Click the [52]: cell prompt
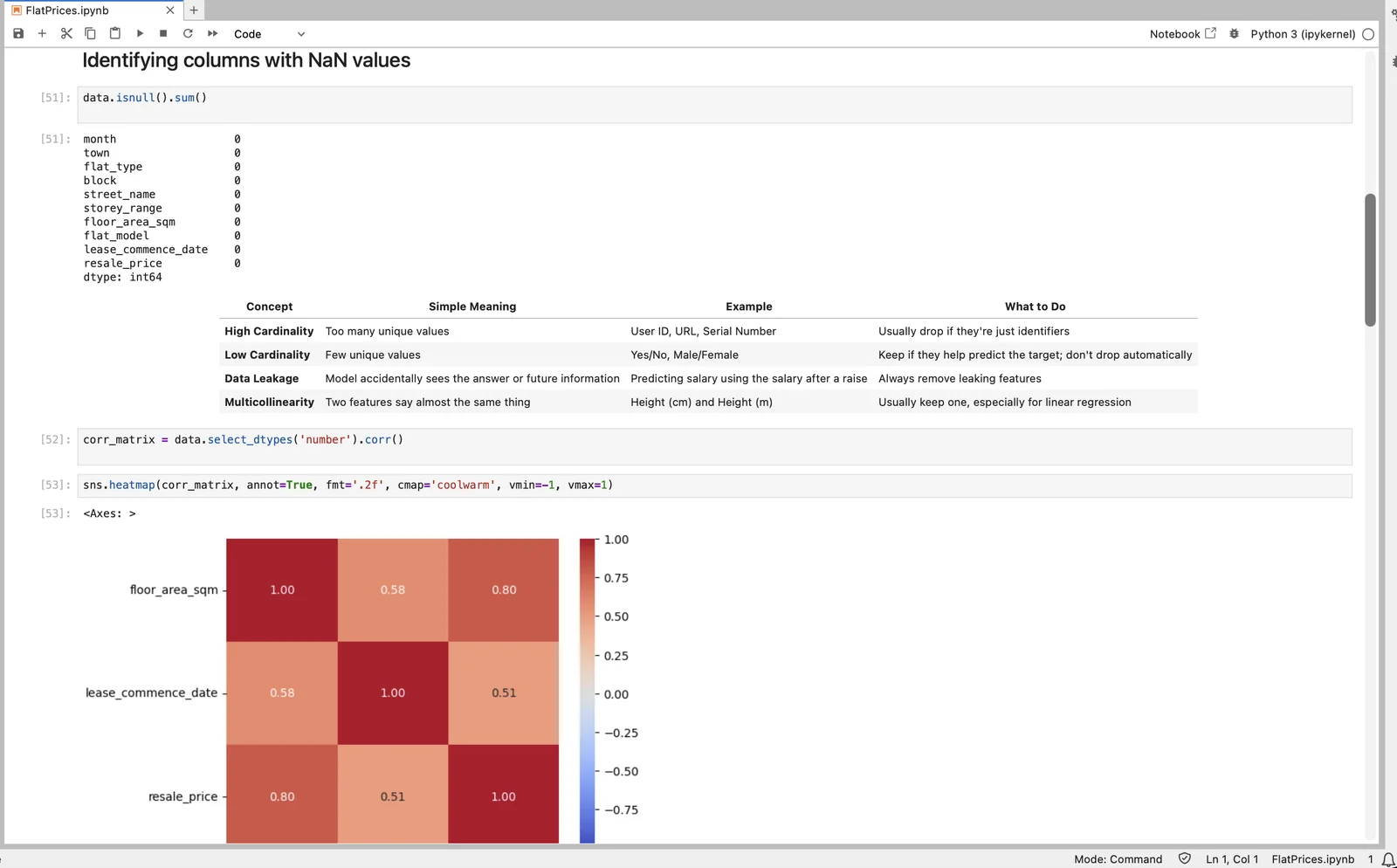 click(55, 439)
